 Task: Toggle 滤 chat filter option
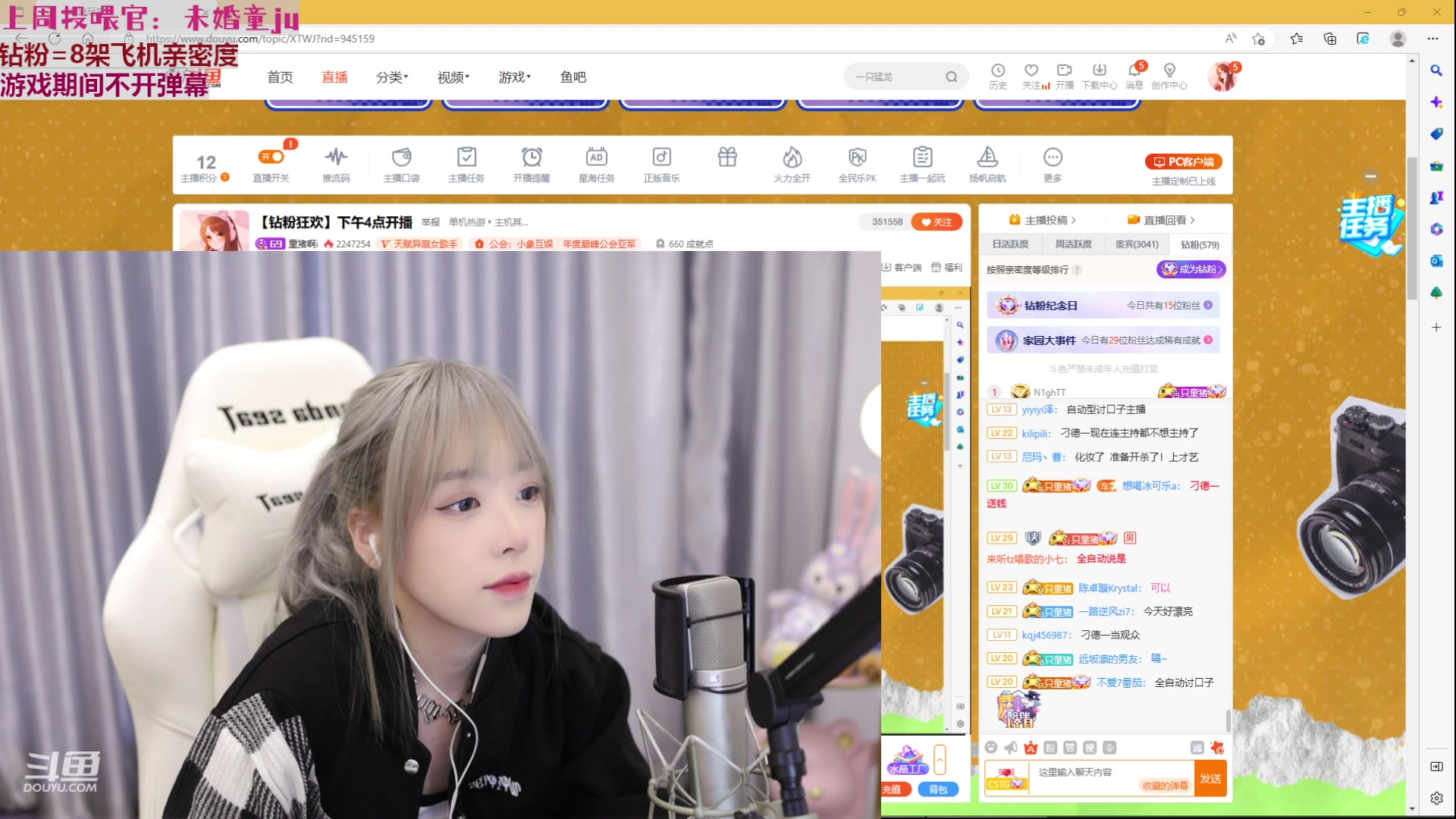click(x=1197, y=748)
